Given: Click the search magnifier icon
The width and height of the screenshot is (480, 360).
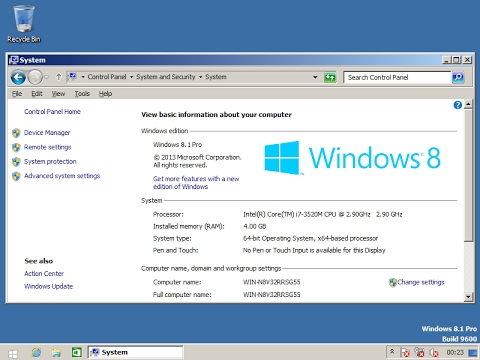Looking at the screenshot, I should point(458,77).
